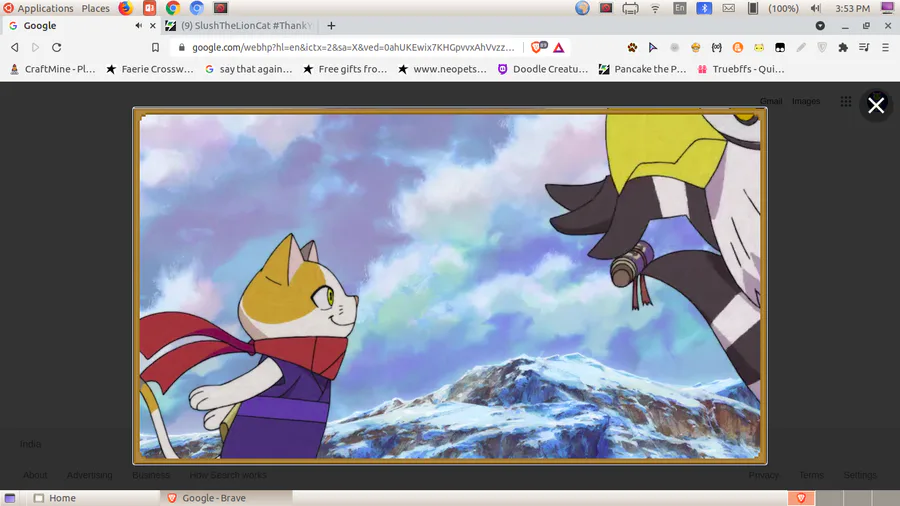Open the Gmail link

771,101
